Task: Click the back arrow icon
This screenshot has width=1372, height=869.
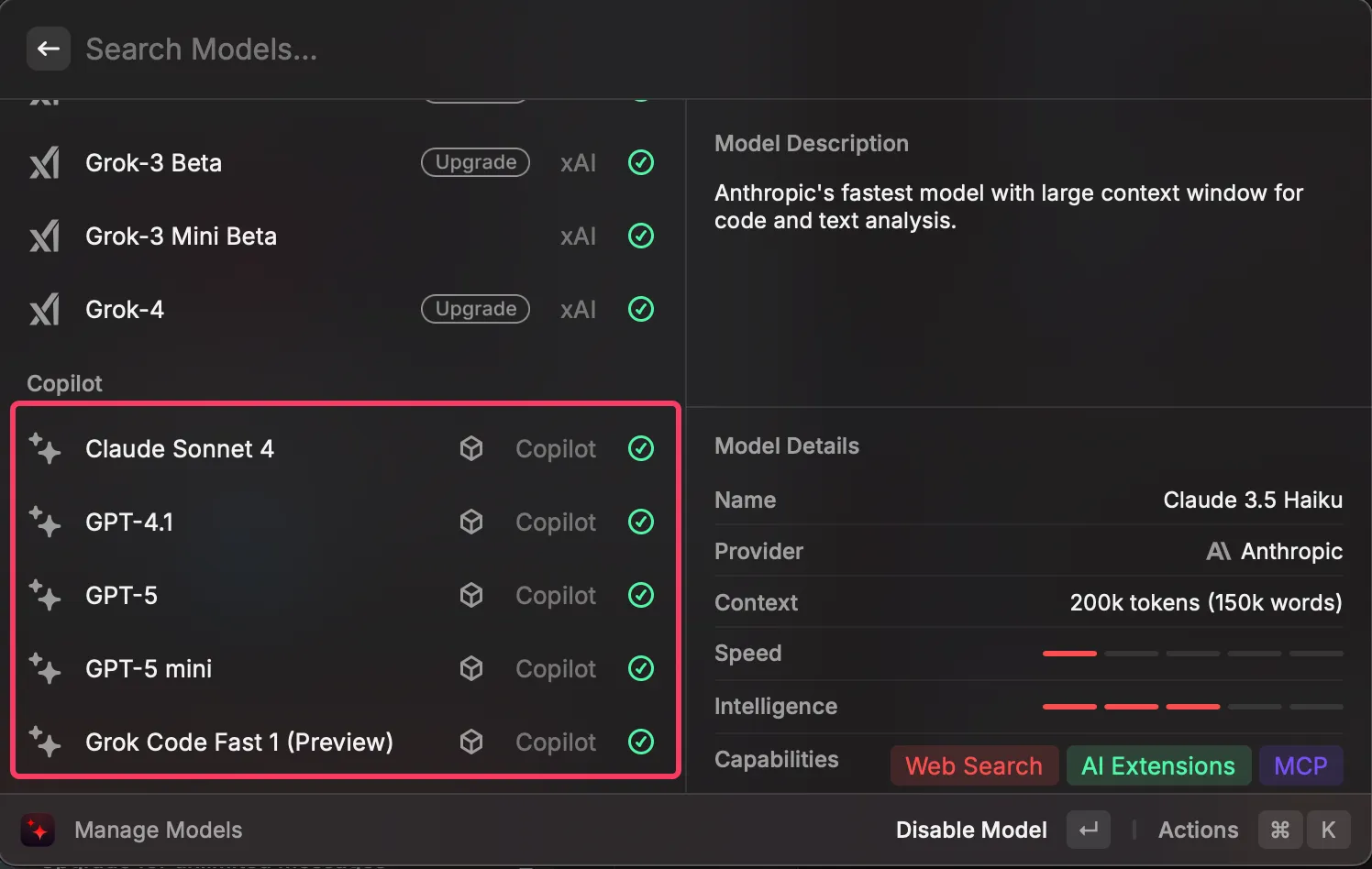Action: pos(48,49)
